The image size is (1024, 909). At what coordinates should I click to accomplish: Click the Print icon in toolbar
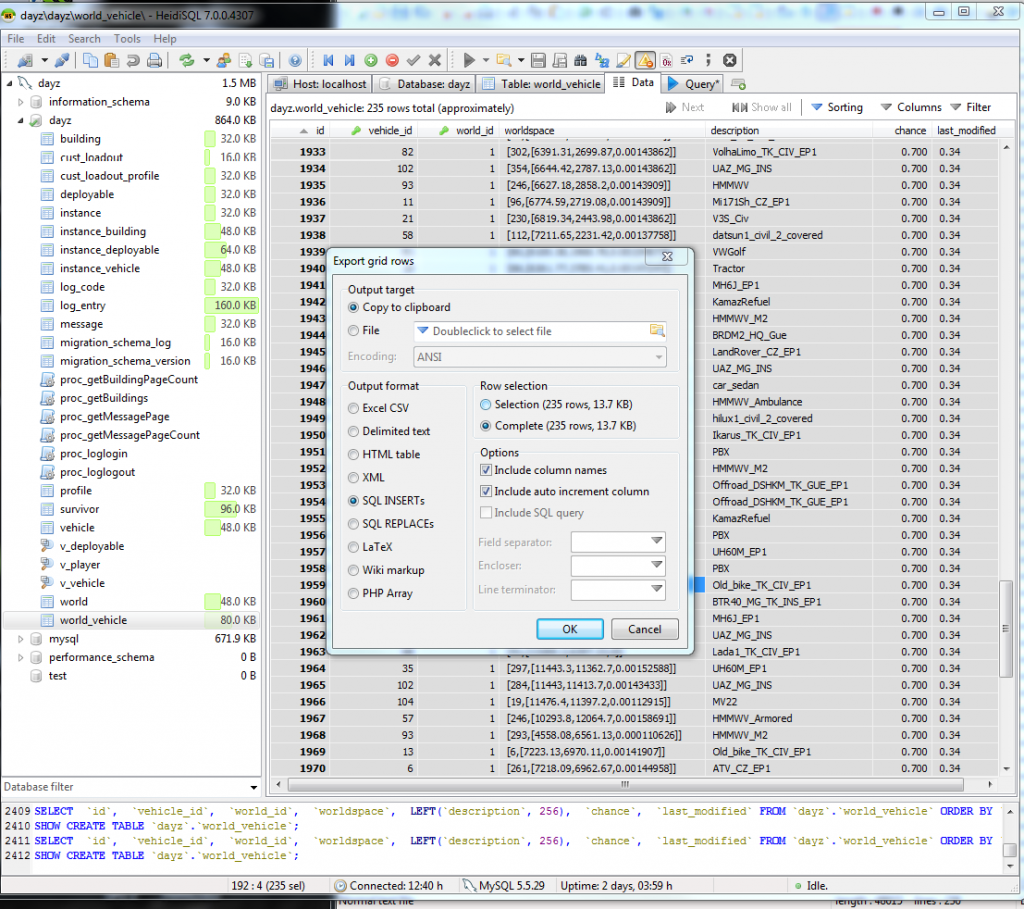coord(155,61)
